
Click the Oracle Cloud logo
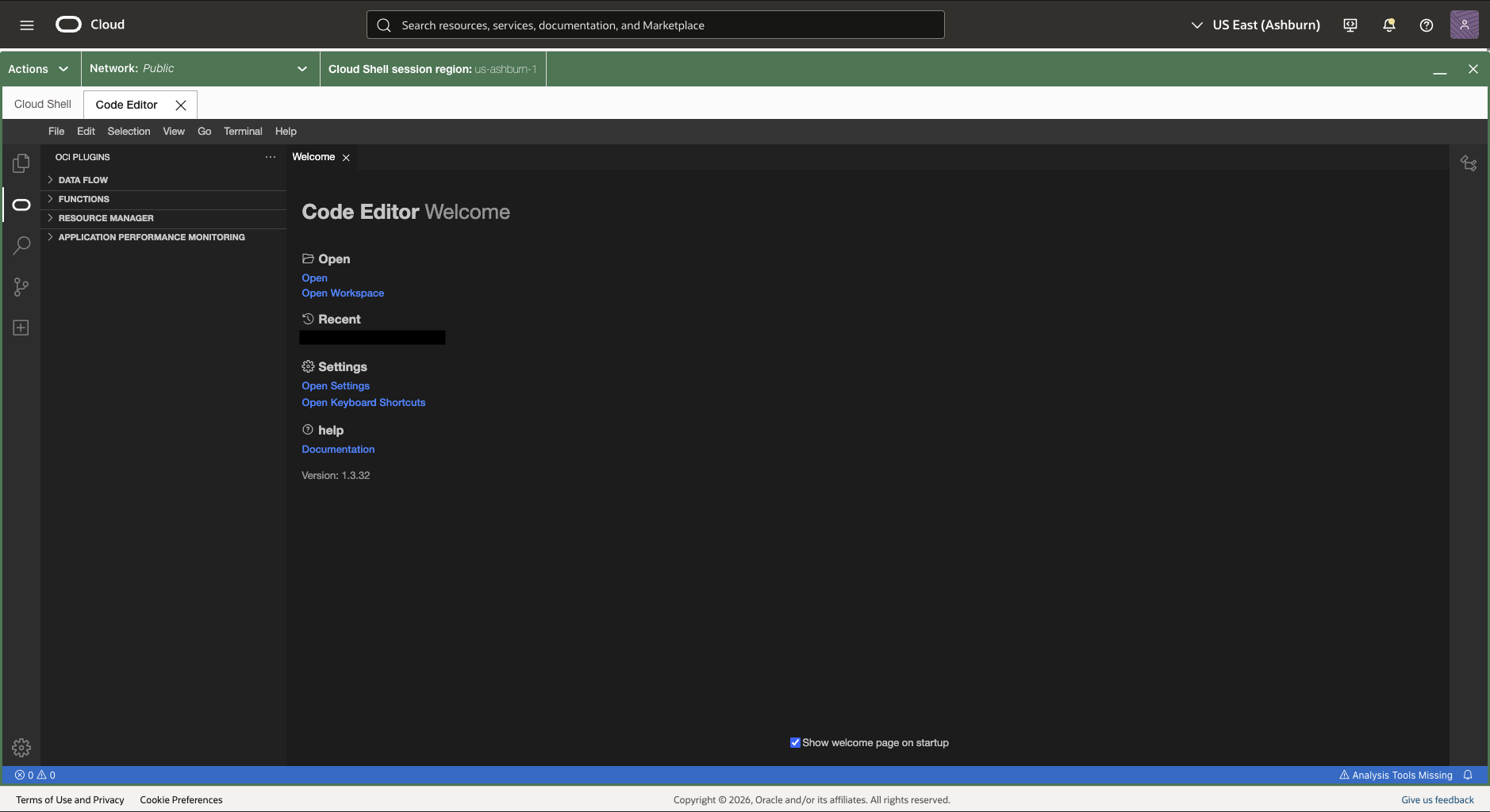click(90, 25)
